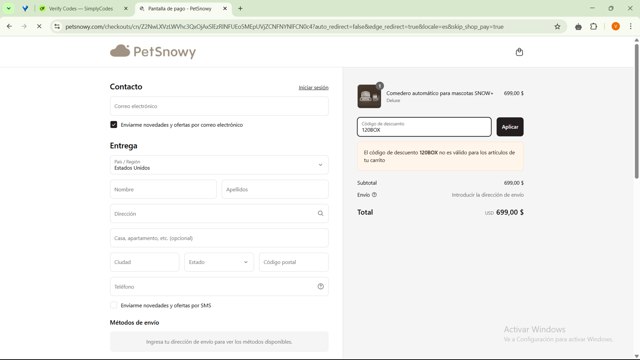The image size is (640, 360).
Task: Focus the Correo electrónico field
Action: [219, 106]
